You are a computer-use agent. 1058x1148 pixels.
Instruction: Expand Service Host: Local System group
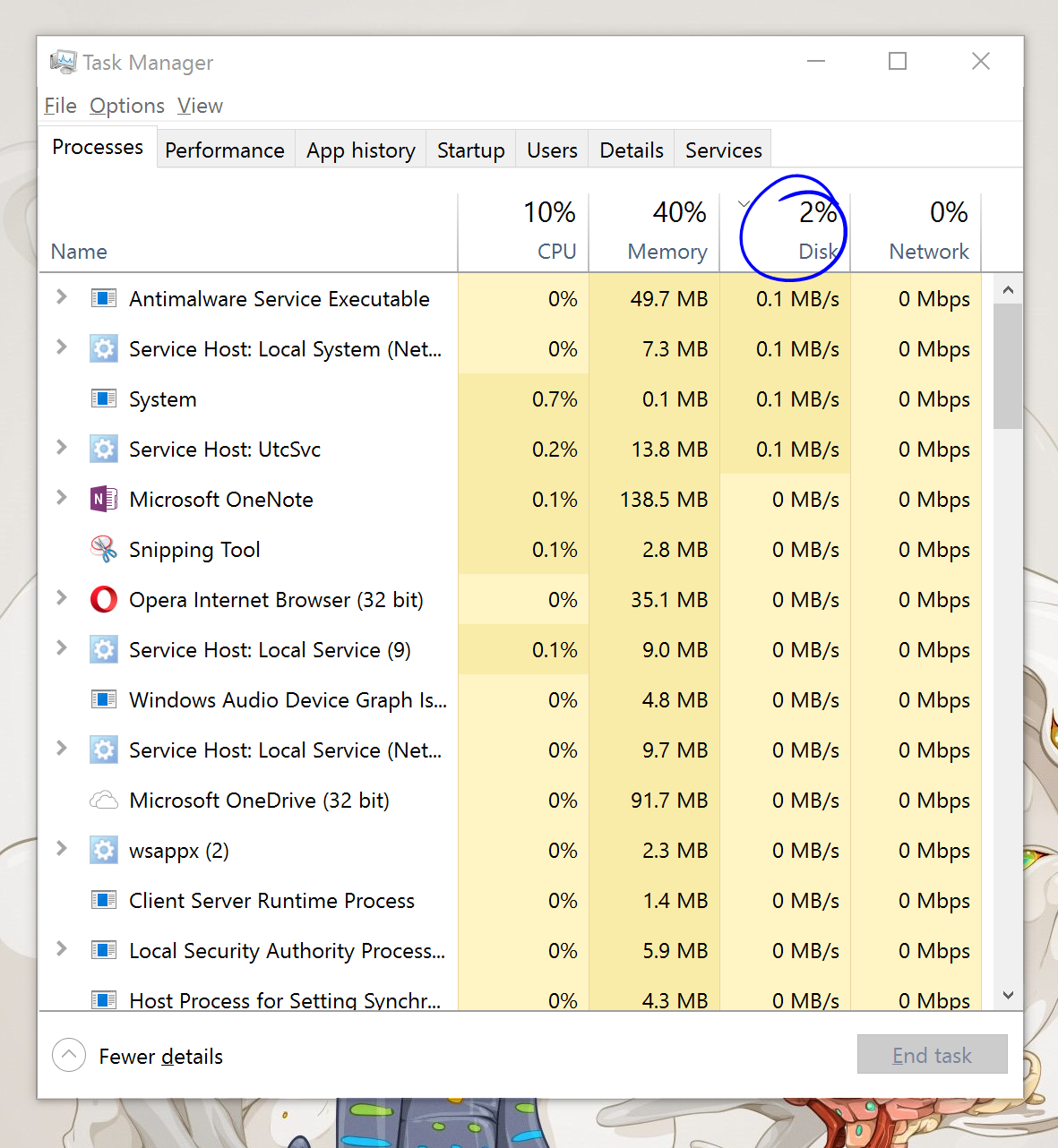[x=61, y=347]
